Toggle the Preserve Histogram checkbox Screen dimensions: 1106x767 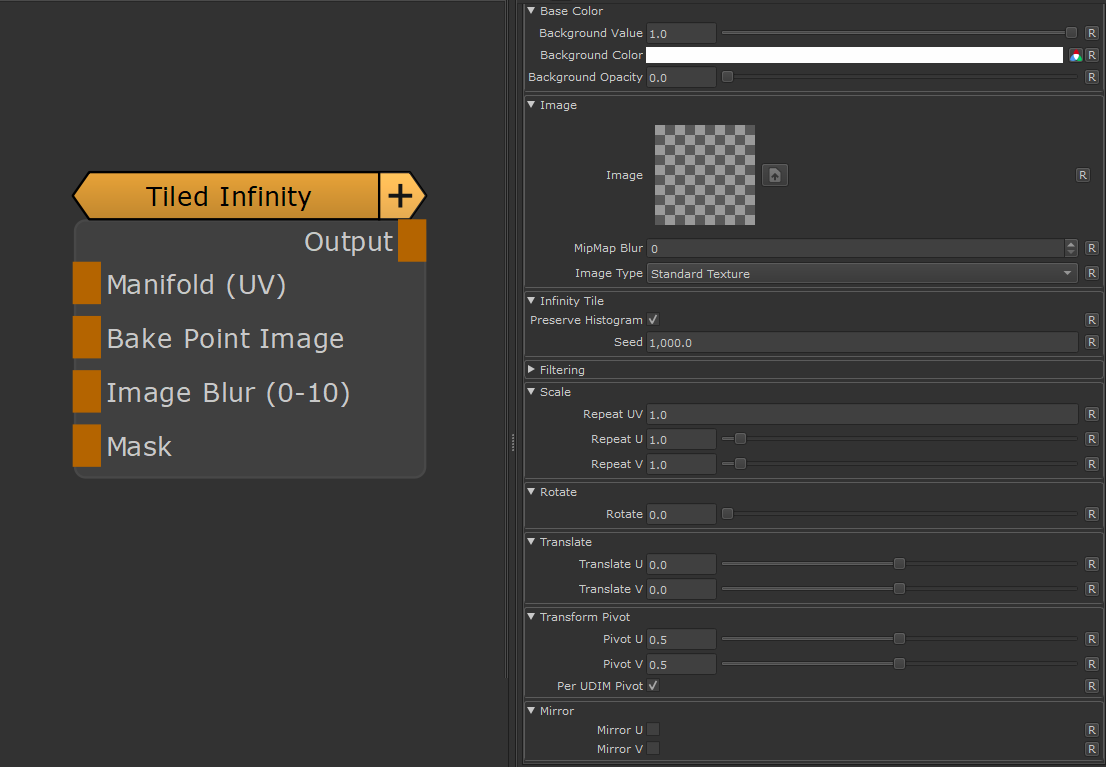653,320
